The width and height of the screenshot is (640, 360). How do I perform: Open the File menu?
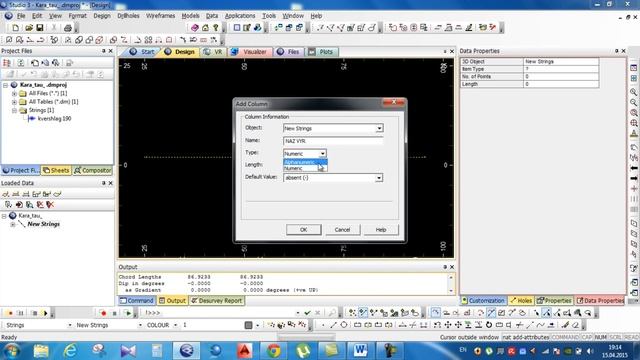pyautogui.click(x=21, y=16)
